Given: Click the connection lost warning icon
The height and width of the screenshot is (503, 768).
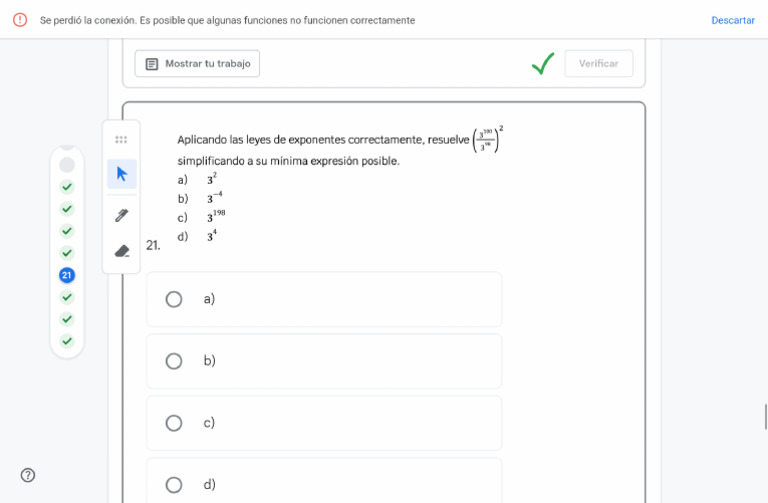Looking at the screenshot, I should 20,20.
